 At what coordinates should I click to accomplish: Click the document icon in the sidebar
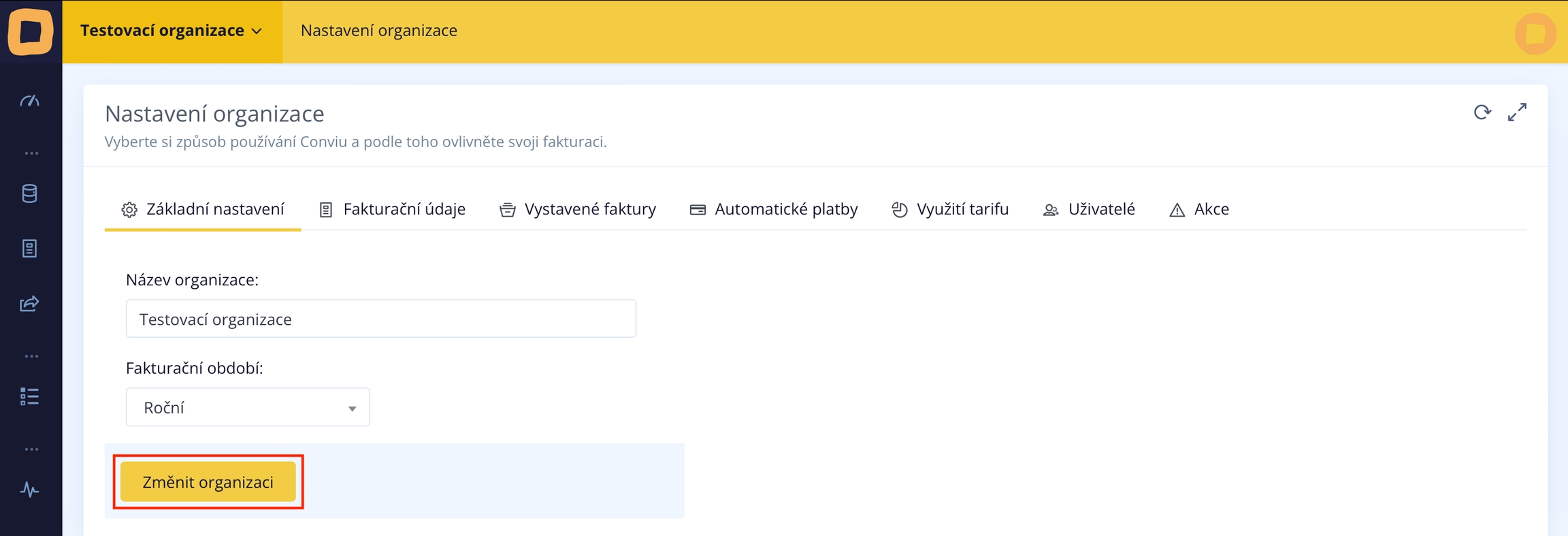pyautogui.click(x=30, y=249)
